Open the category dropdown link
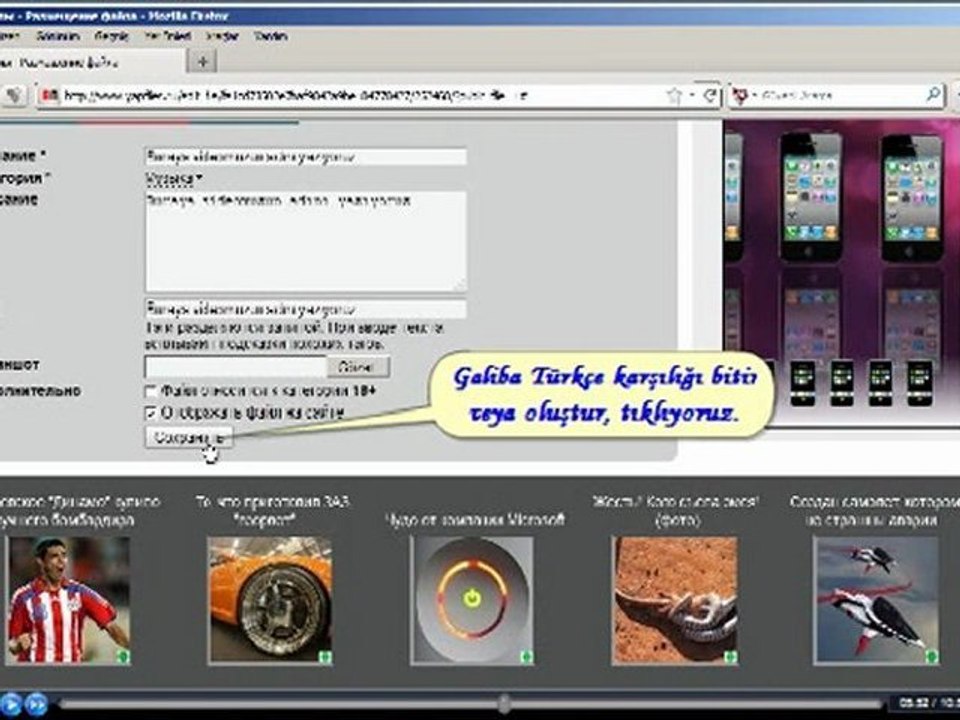Viewport: 960px width, 720px height. 173,179
